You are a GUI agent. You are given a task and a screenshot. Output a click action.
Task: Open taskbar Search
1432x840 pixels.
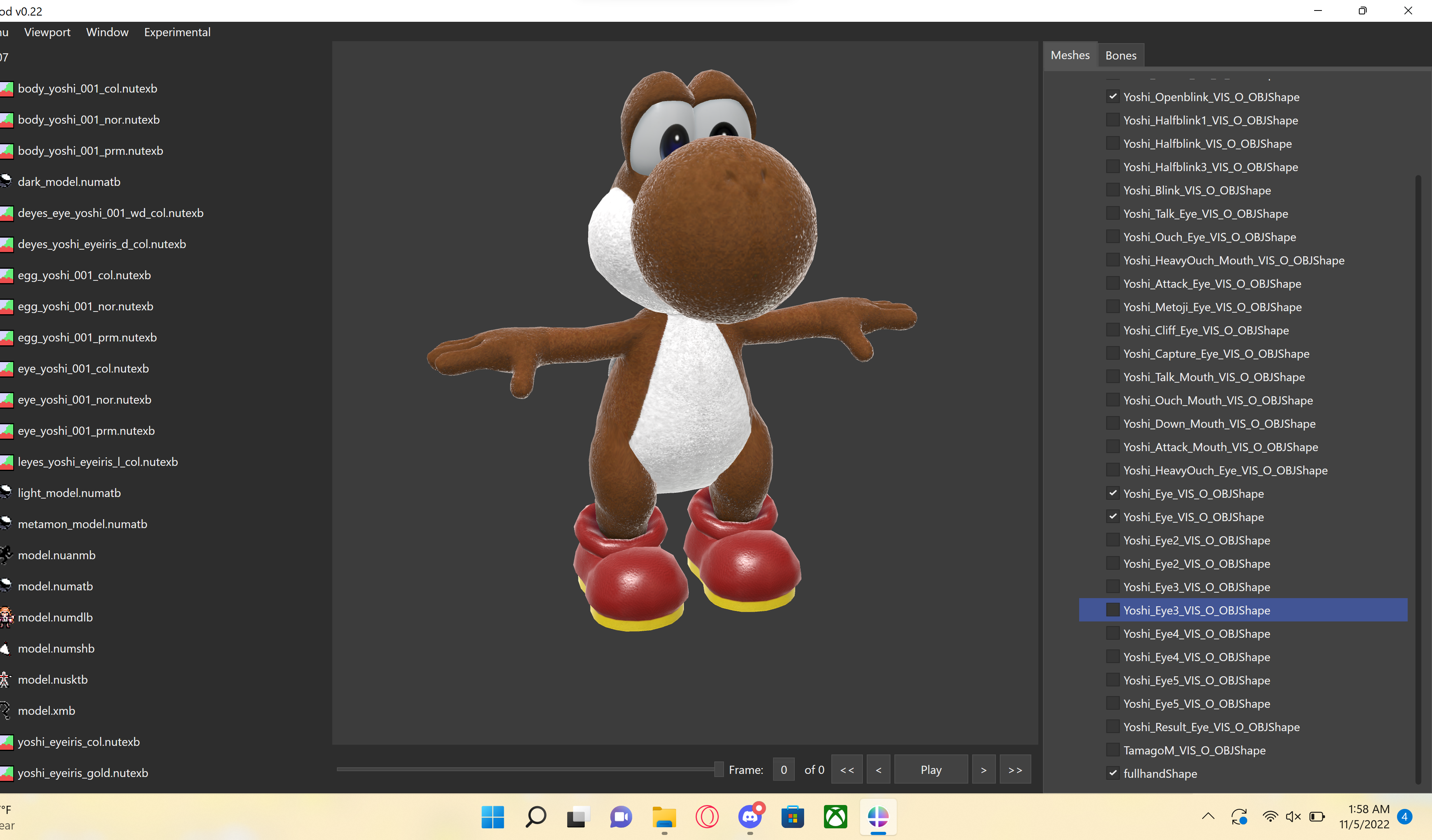[535, 817]
